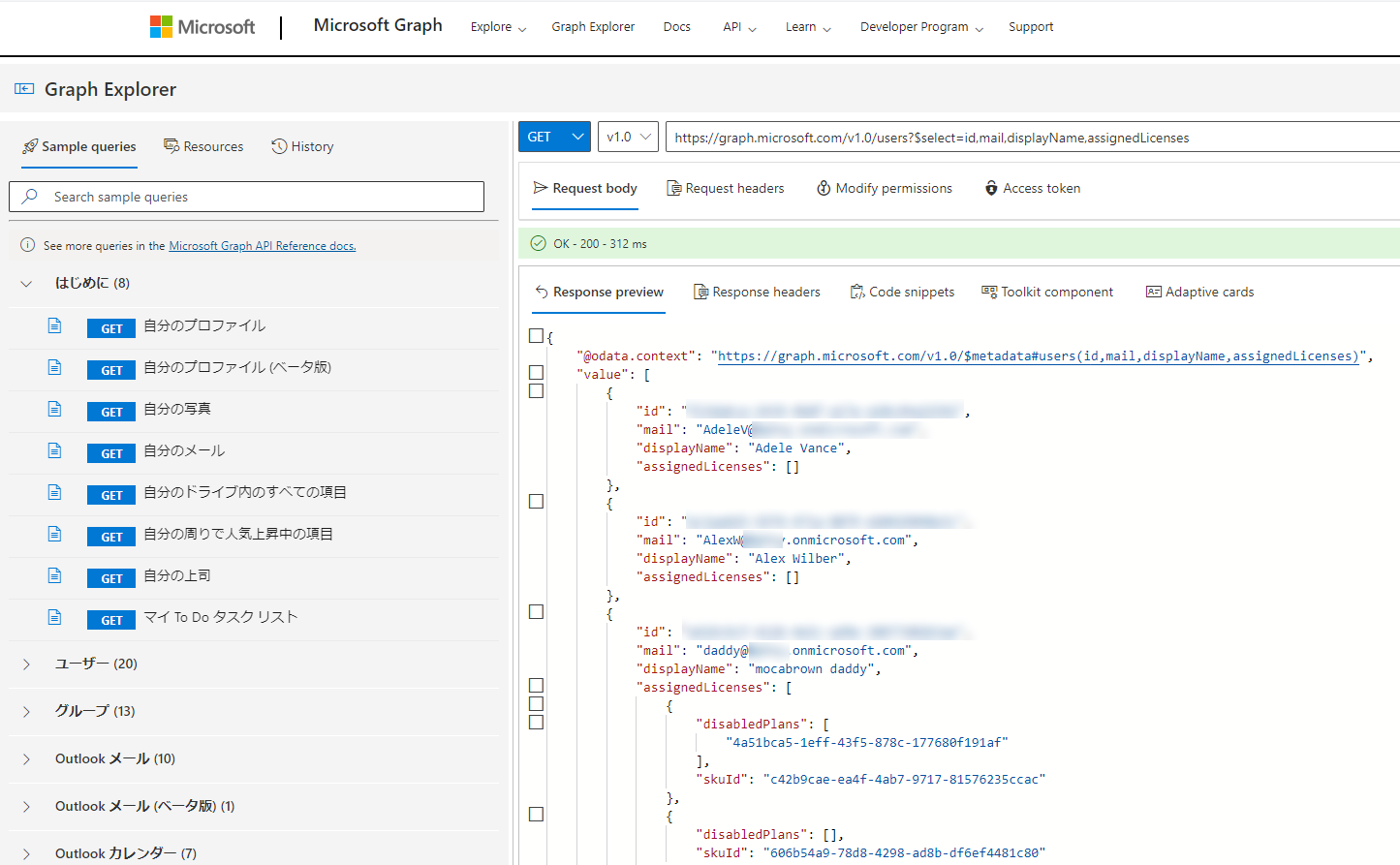Click document icon for 自分のプロファイル
Image resolution: width=1400 pixels, height=865 pixels.
[x=55, y=326]
